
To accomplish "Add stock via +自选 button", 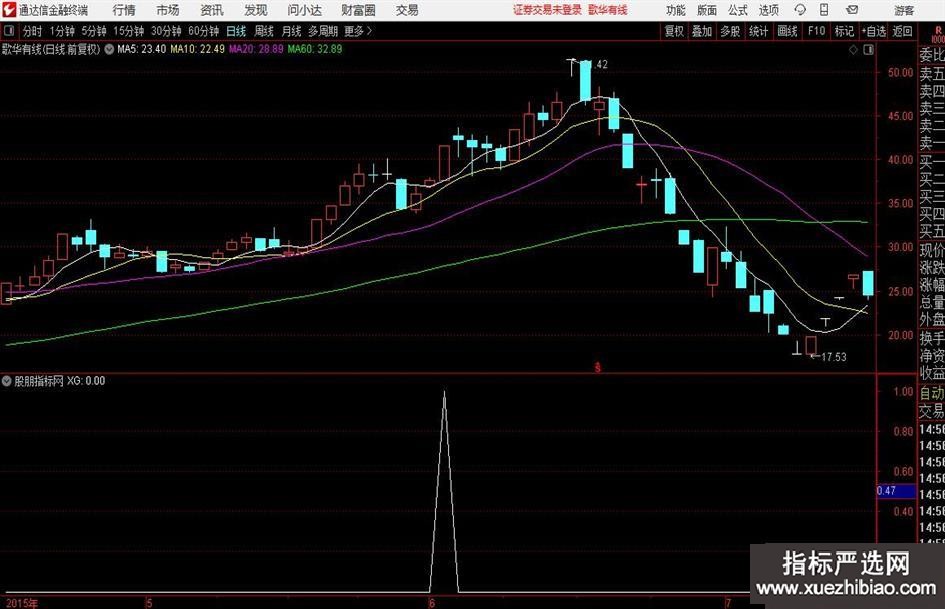I will click(873, 31).
